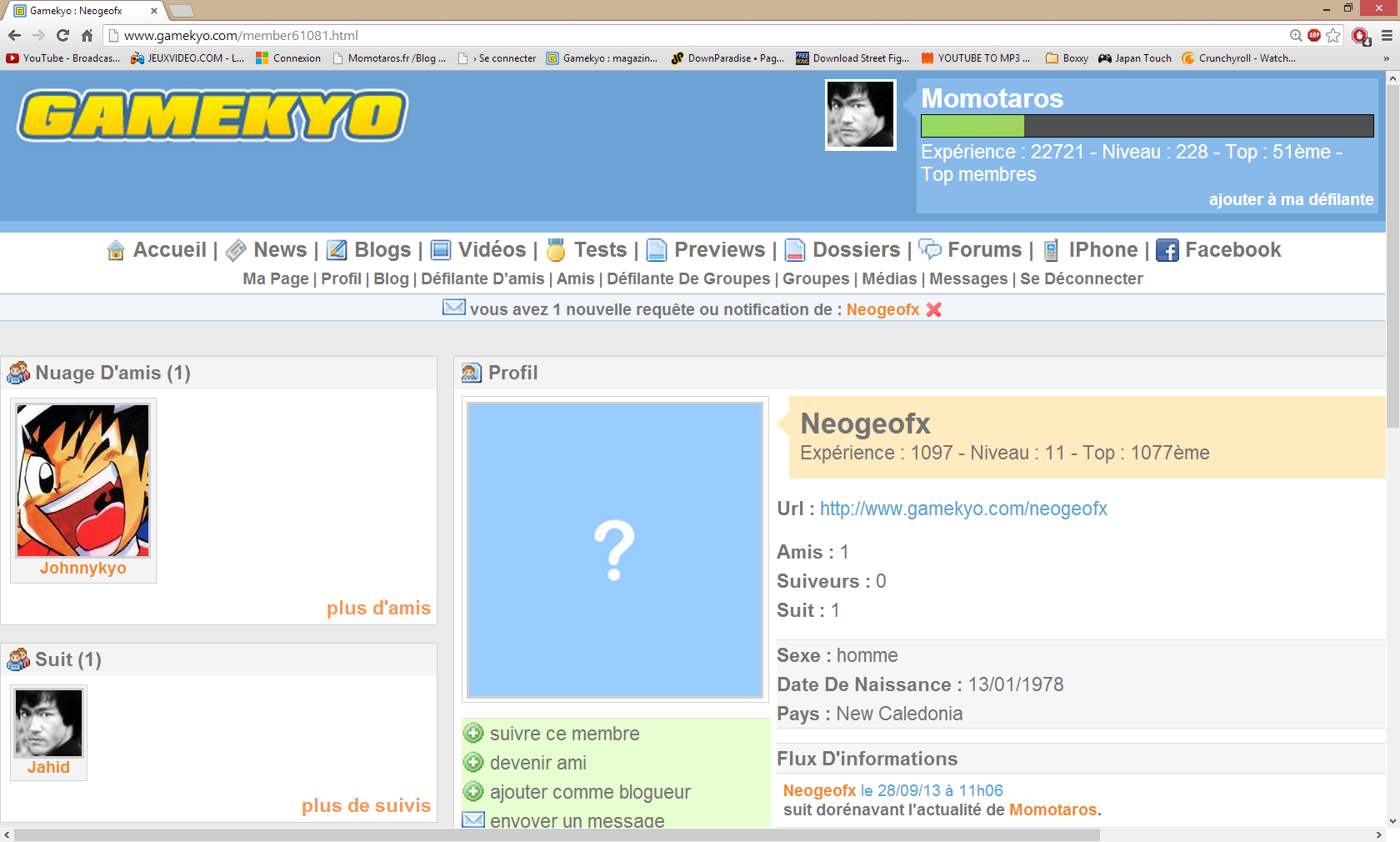Open the Accueil menu item
Viewport: 1400px width, 842px height.
pyautogui.click(x=169, y=250)
